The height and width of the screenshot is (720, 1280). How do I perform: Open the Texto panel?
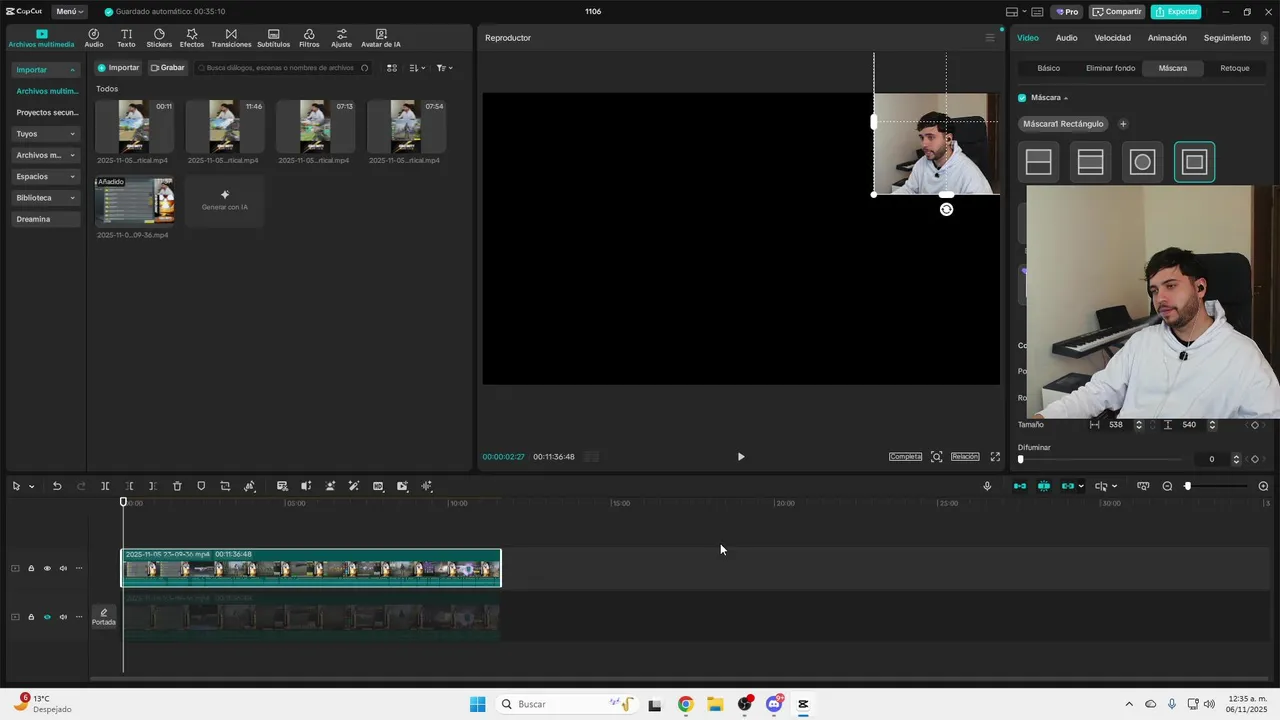coord(126,38)
